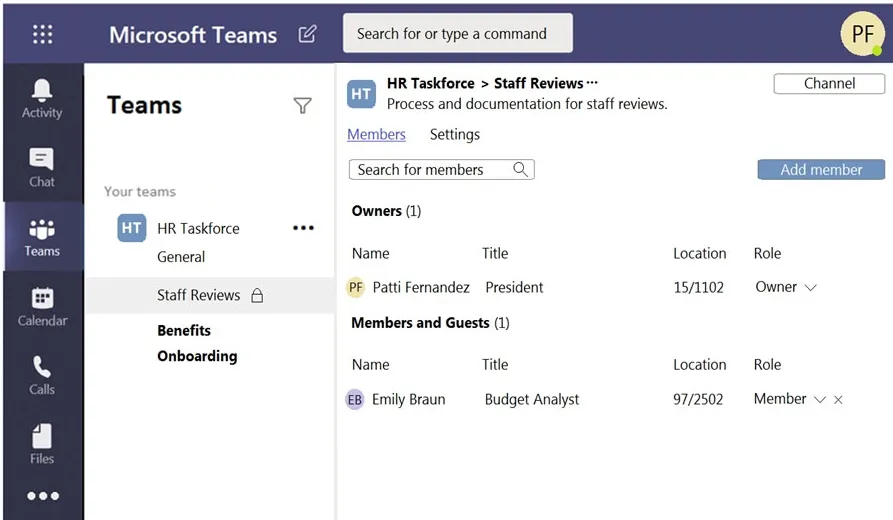Open the Onboarding channel
Viewport: 893px width, 520px height.
(197, 356)
